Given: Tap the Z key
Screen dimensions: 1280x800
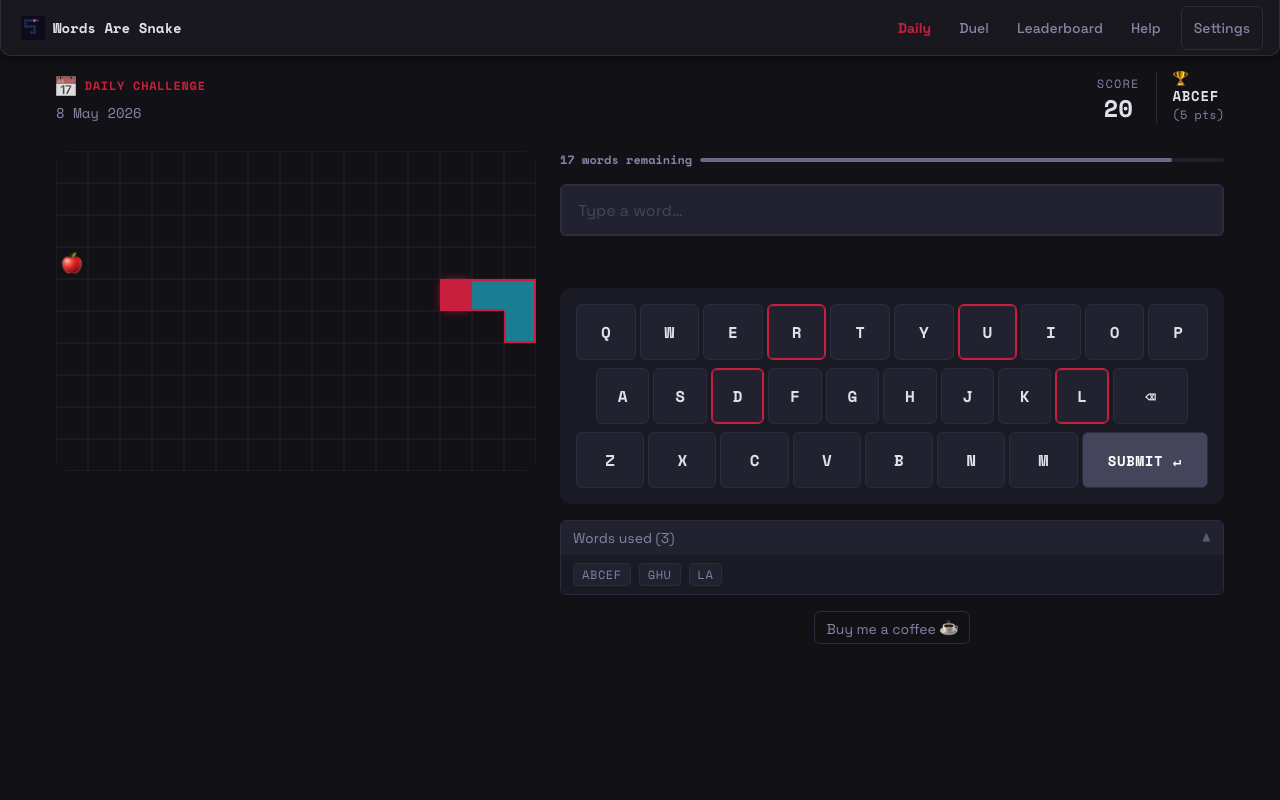Looking at the screenshot, I should tap(610, 460).
